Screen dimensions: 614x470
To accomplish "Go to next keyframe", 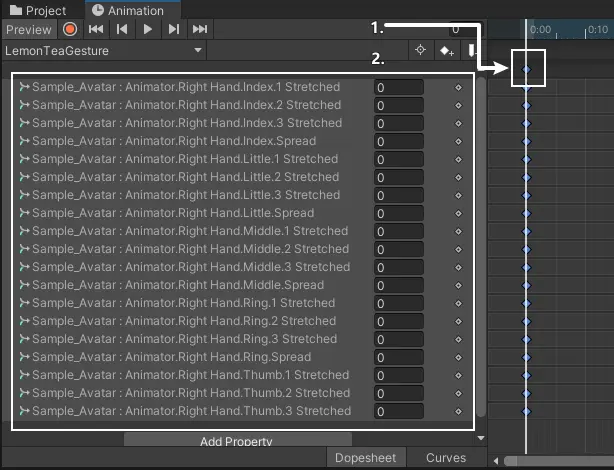I will click(x=173, y=29).
